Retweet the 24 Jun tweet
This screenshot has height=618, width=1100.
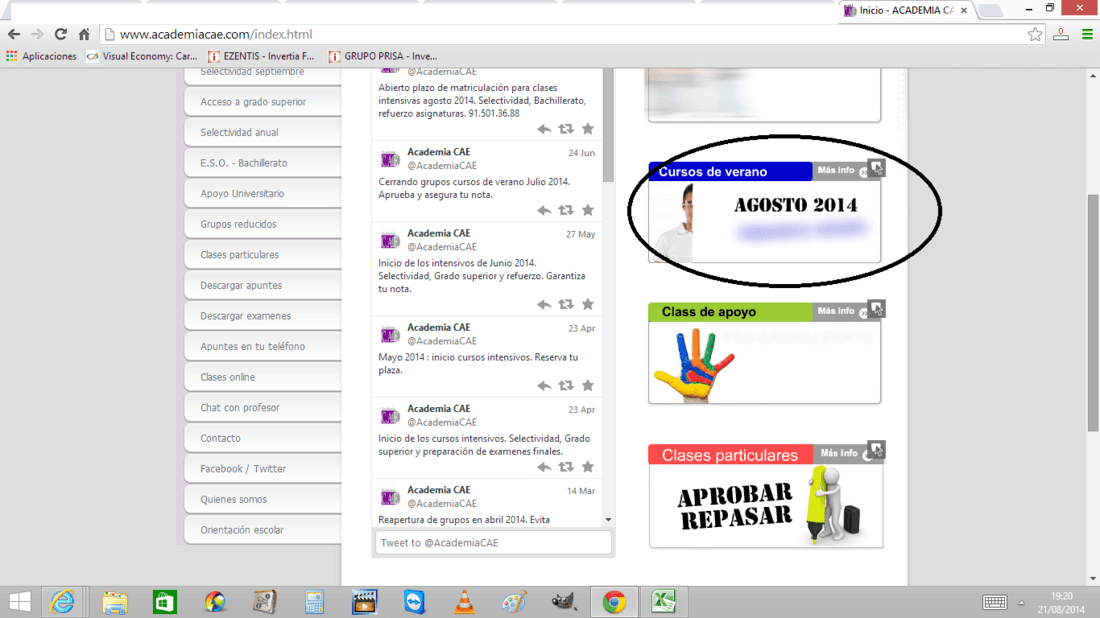click(565, 210)
